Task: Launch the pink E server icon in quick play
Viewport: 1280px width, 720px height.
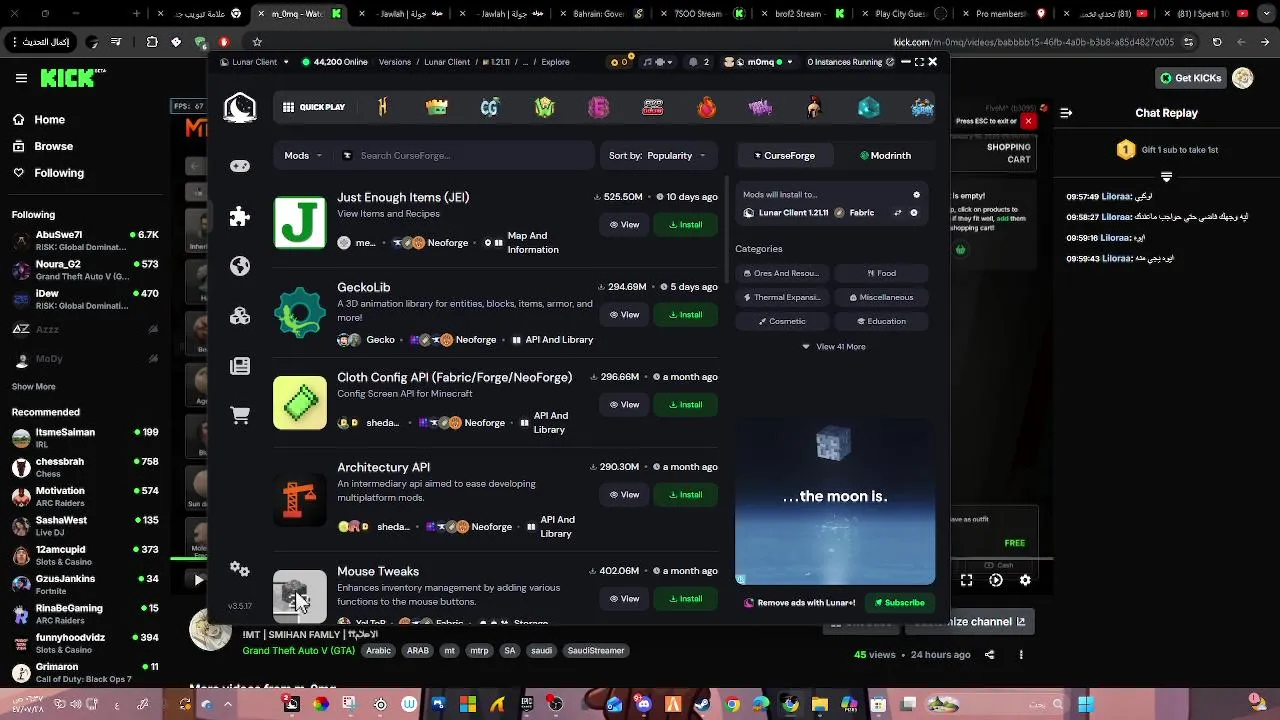Action: coord(599,107)
